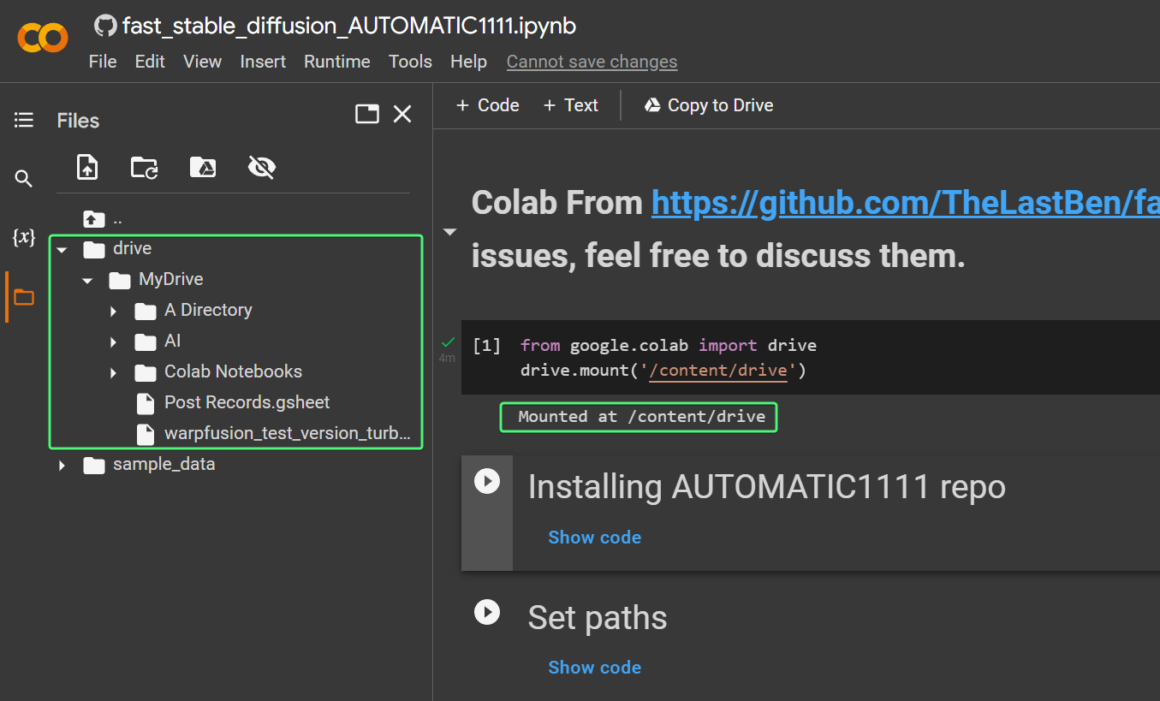Select the sample_data folder name

point(164,464)
